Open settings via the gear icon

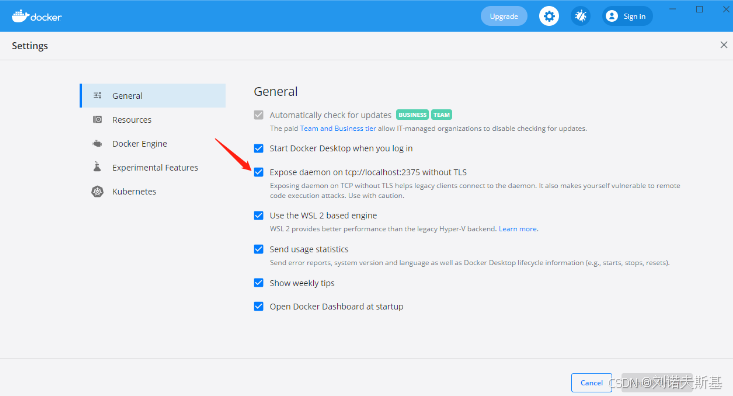[x=549, y=16]
